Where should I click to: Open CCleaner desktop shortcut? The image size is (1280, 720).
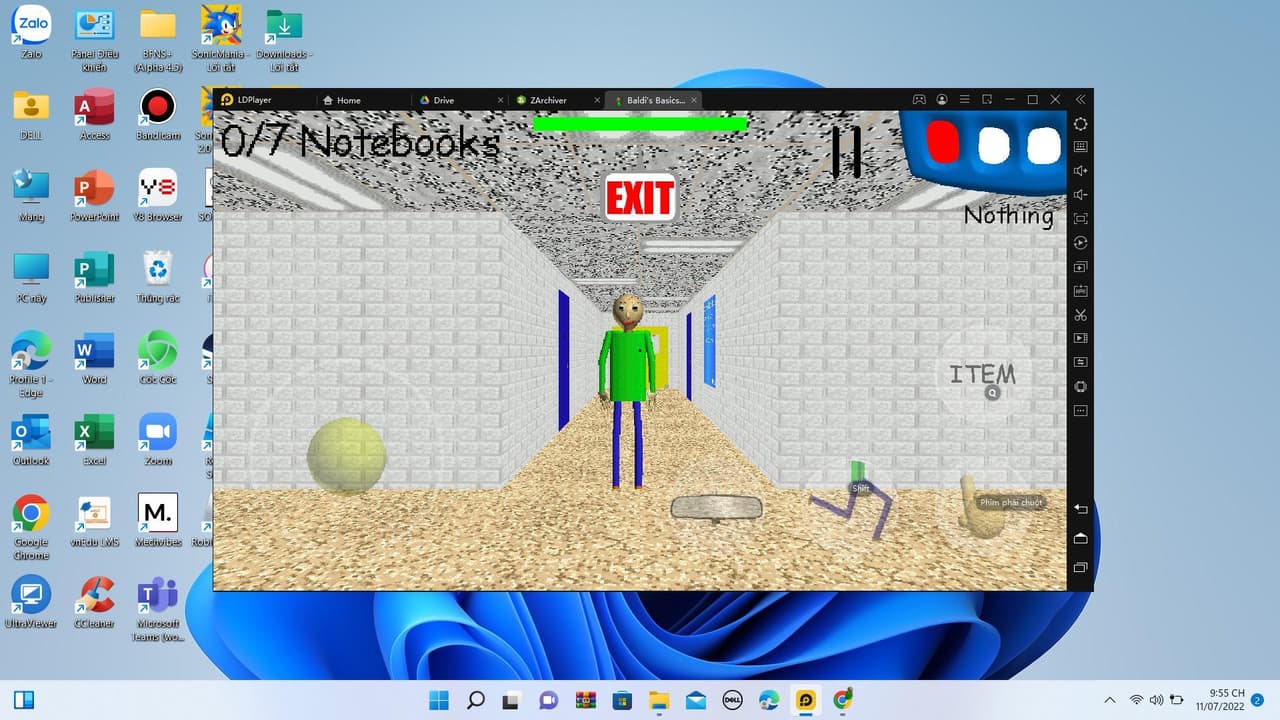(95, 601)
